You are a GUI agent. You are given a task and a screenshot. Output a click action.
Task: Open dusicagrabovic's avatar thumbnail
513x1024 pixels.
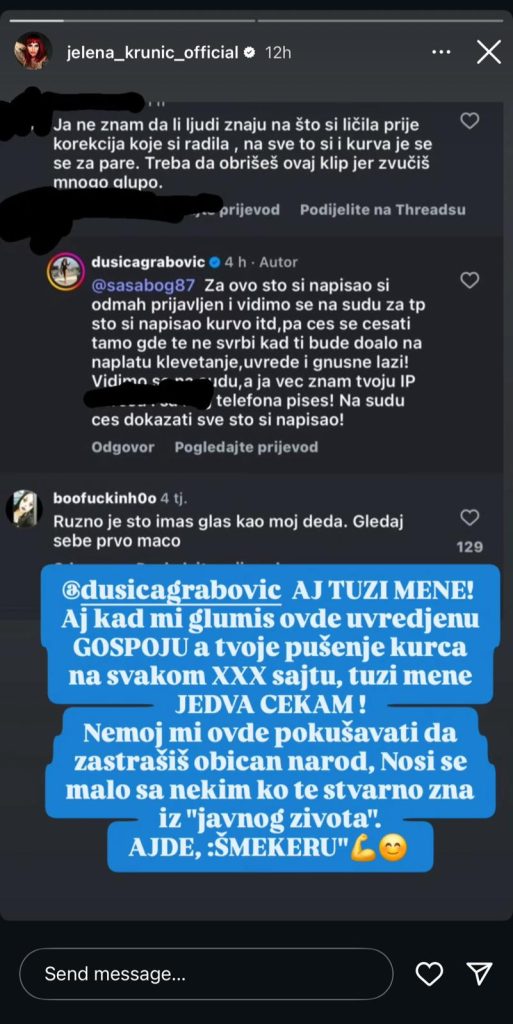tap(65, 271)
